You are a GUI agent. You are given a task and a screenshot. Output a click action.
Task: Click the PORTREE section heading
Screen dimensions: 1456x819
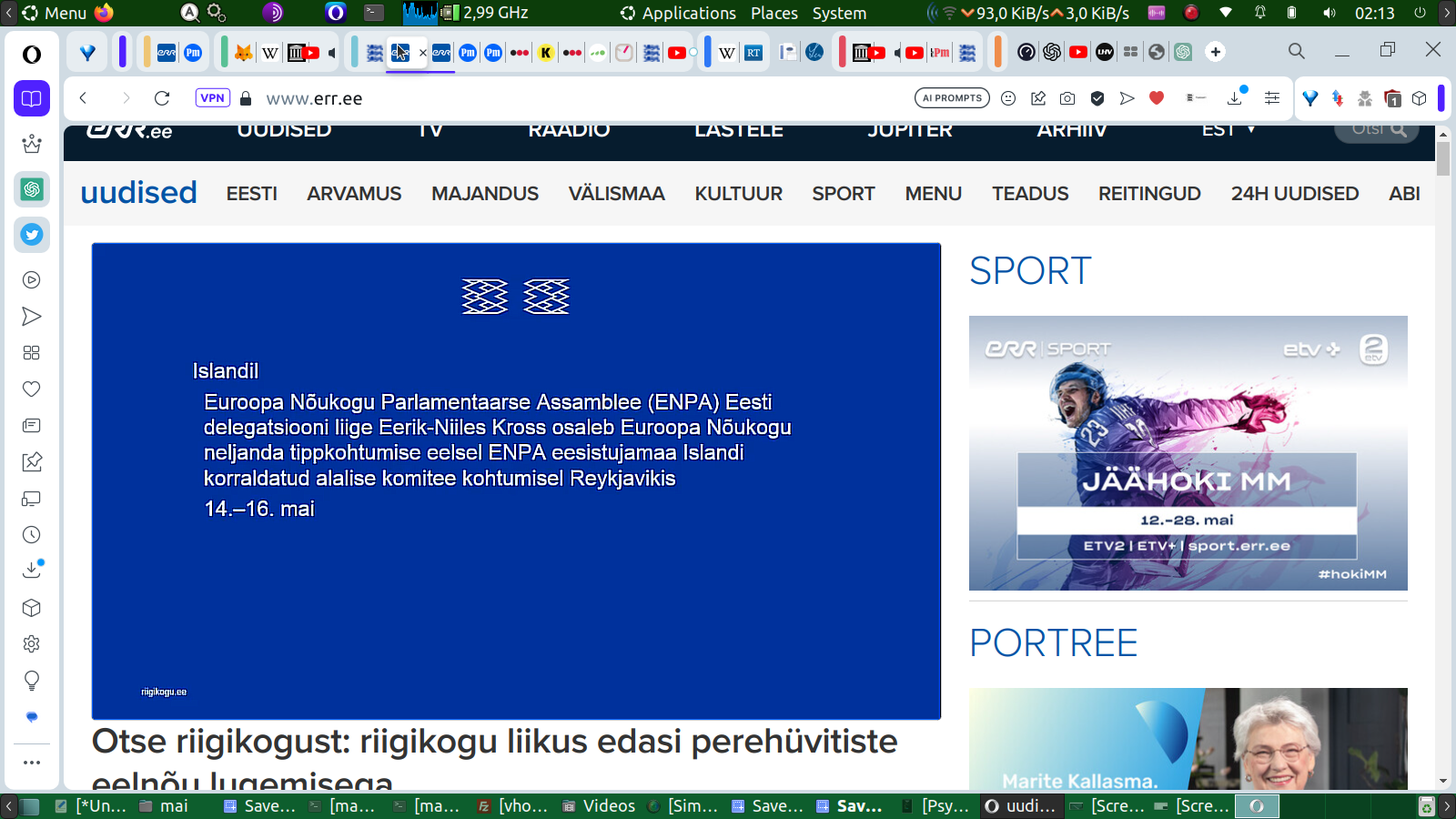coord(1054,643)
